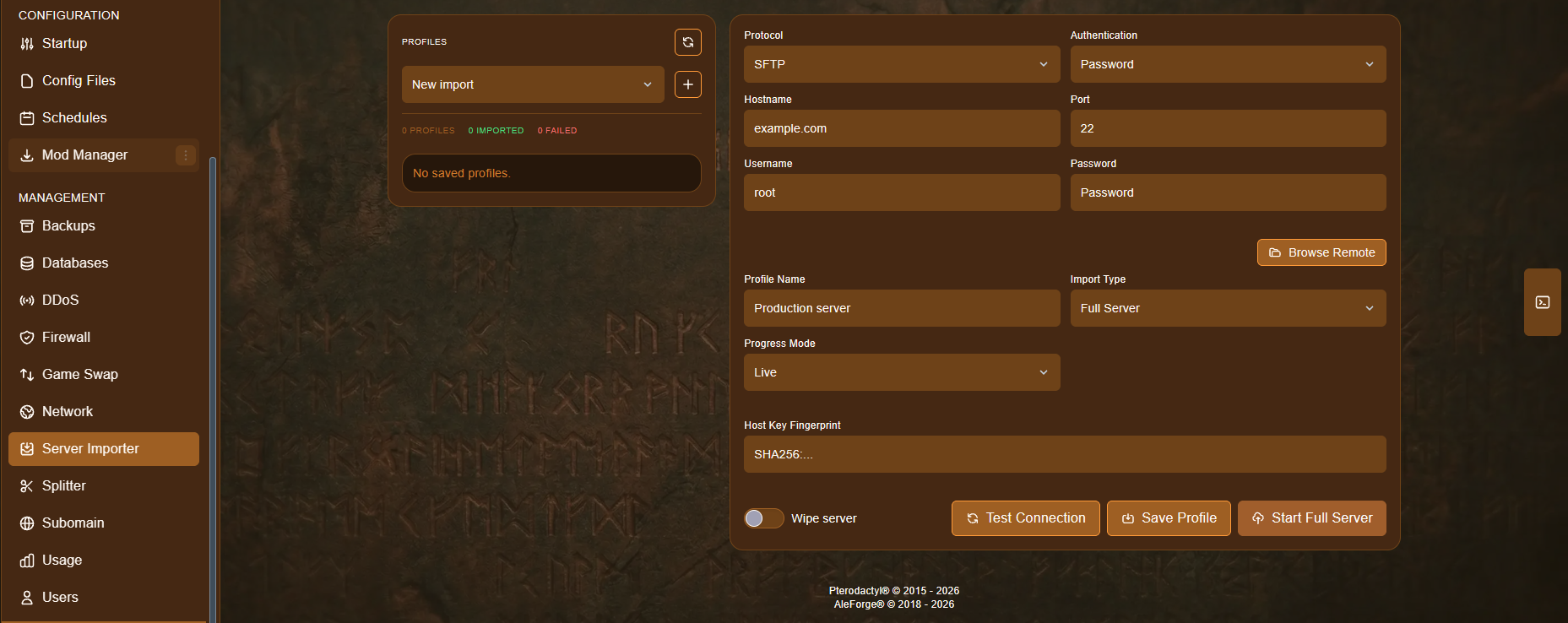Open the Authentication Password dropdown
Image resolution: width=1568 pixels, height=623 pixels.
[x=1228, y=64]
